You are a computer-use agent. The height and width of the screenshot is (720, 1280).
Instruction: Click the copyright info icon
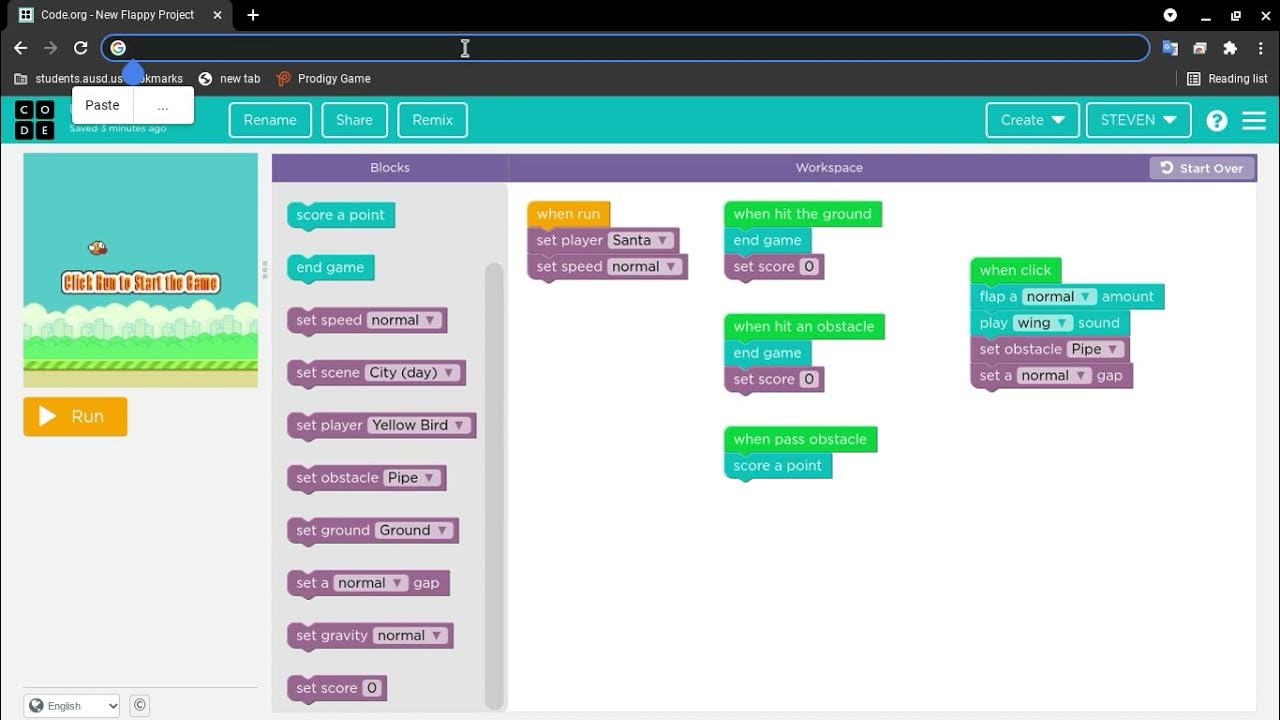140,705
